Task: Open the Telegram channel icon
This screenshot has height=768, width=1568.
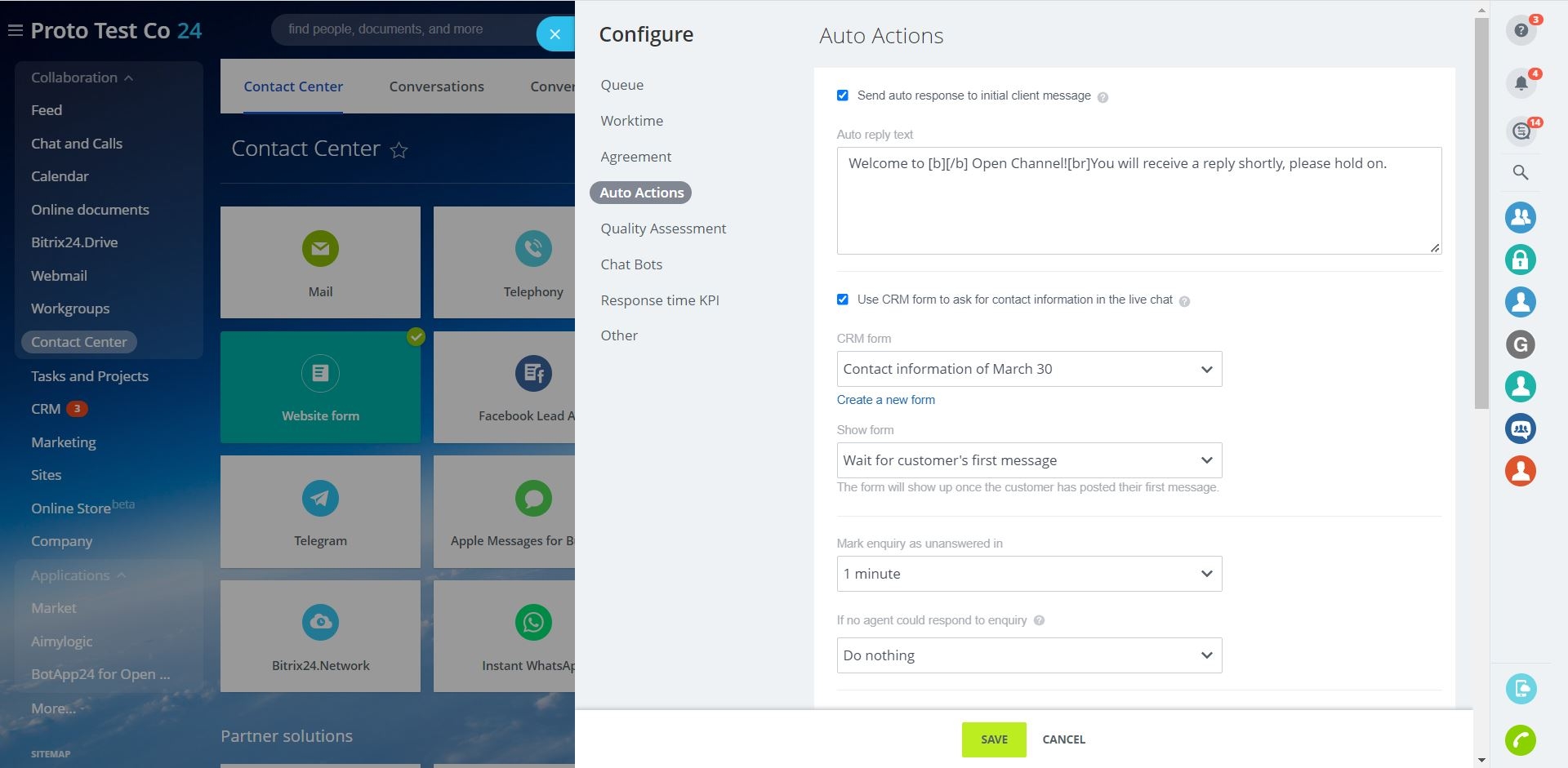Action: (x=320, y=498)
